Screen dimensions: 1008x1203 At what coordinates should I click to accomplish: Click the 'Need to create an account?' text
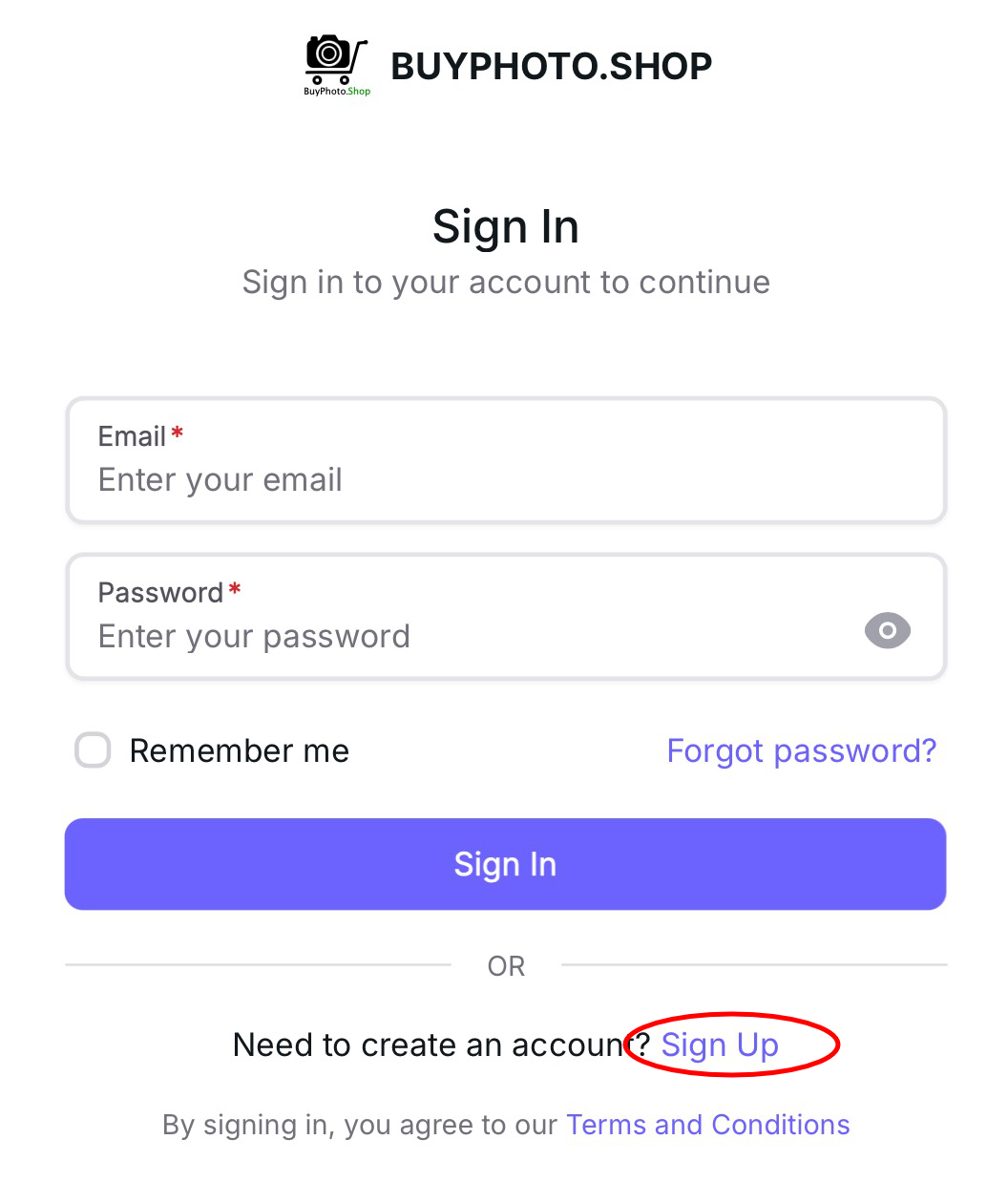(430, 1045)
